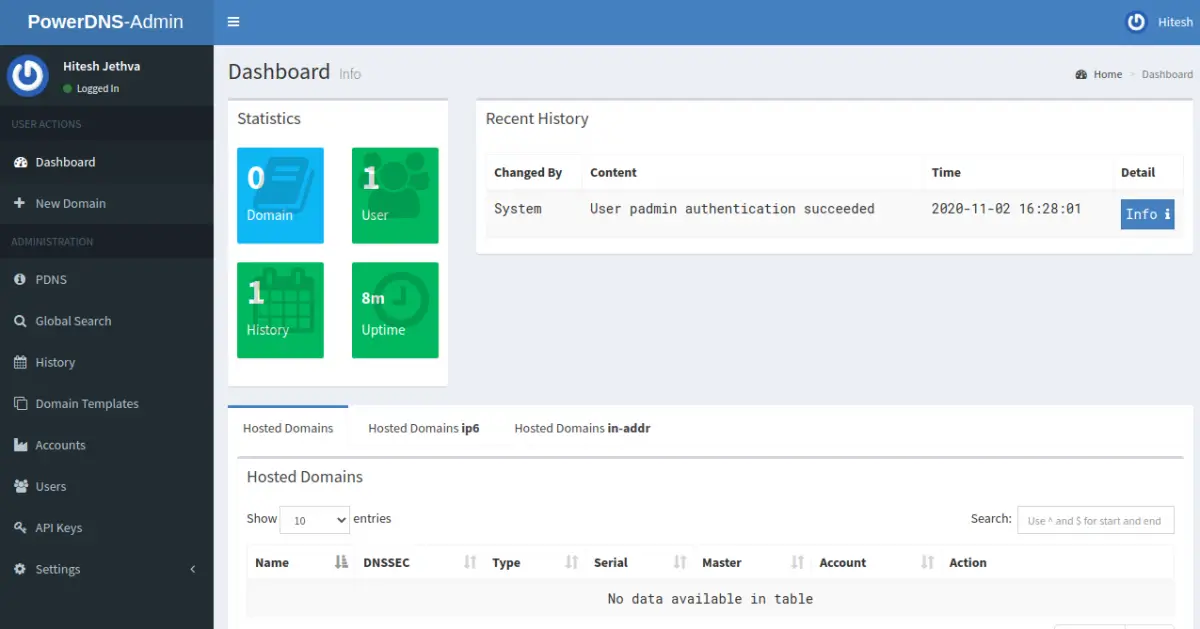Navigate to Home via breadcrumb

point(1106,73)
